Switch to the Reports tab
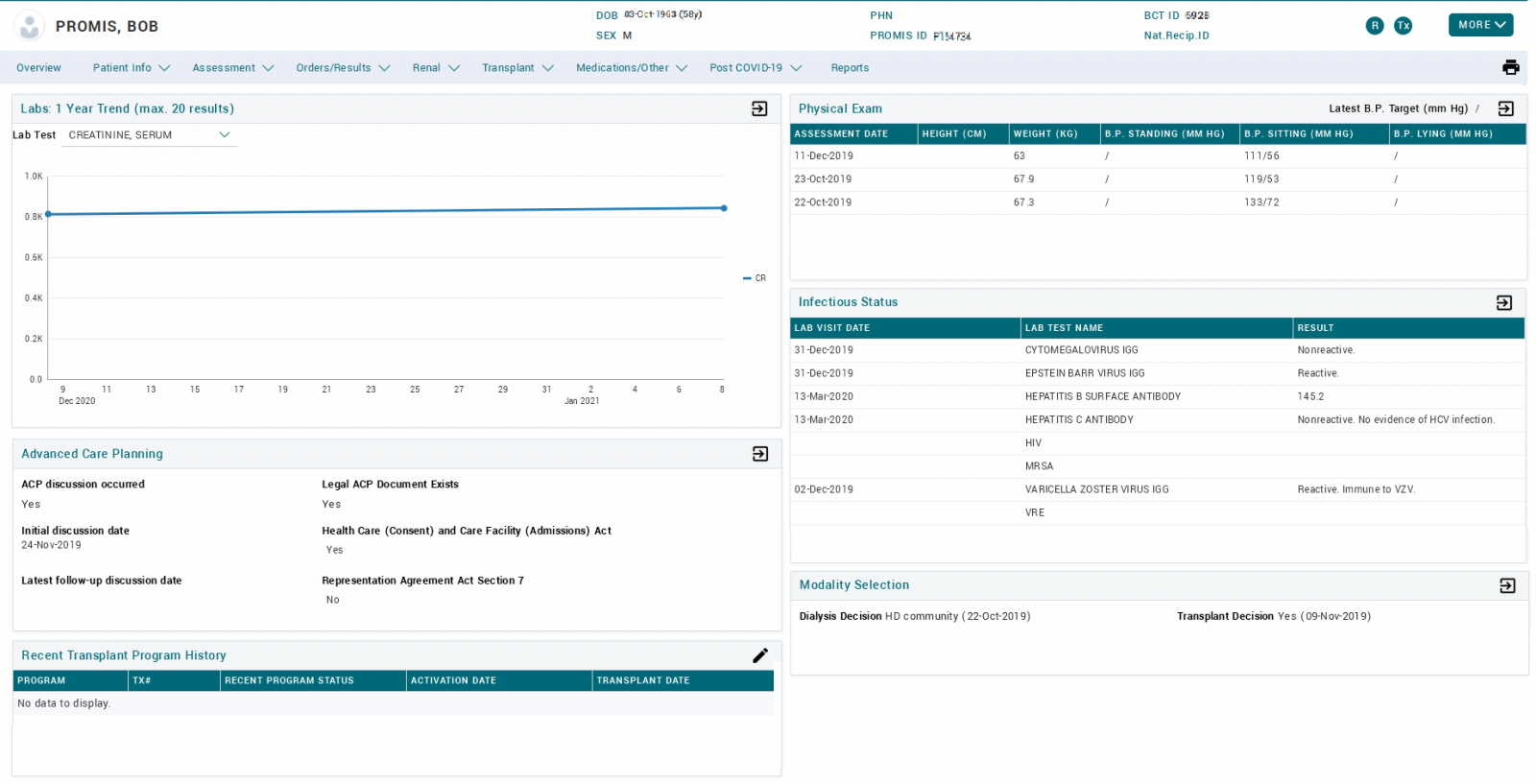 850,68
